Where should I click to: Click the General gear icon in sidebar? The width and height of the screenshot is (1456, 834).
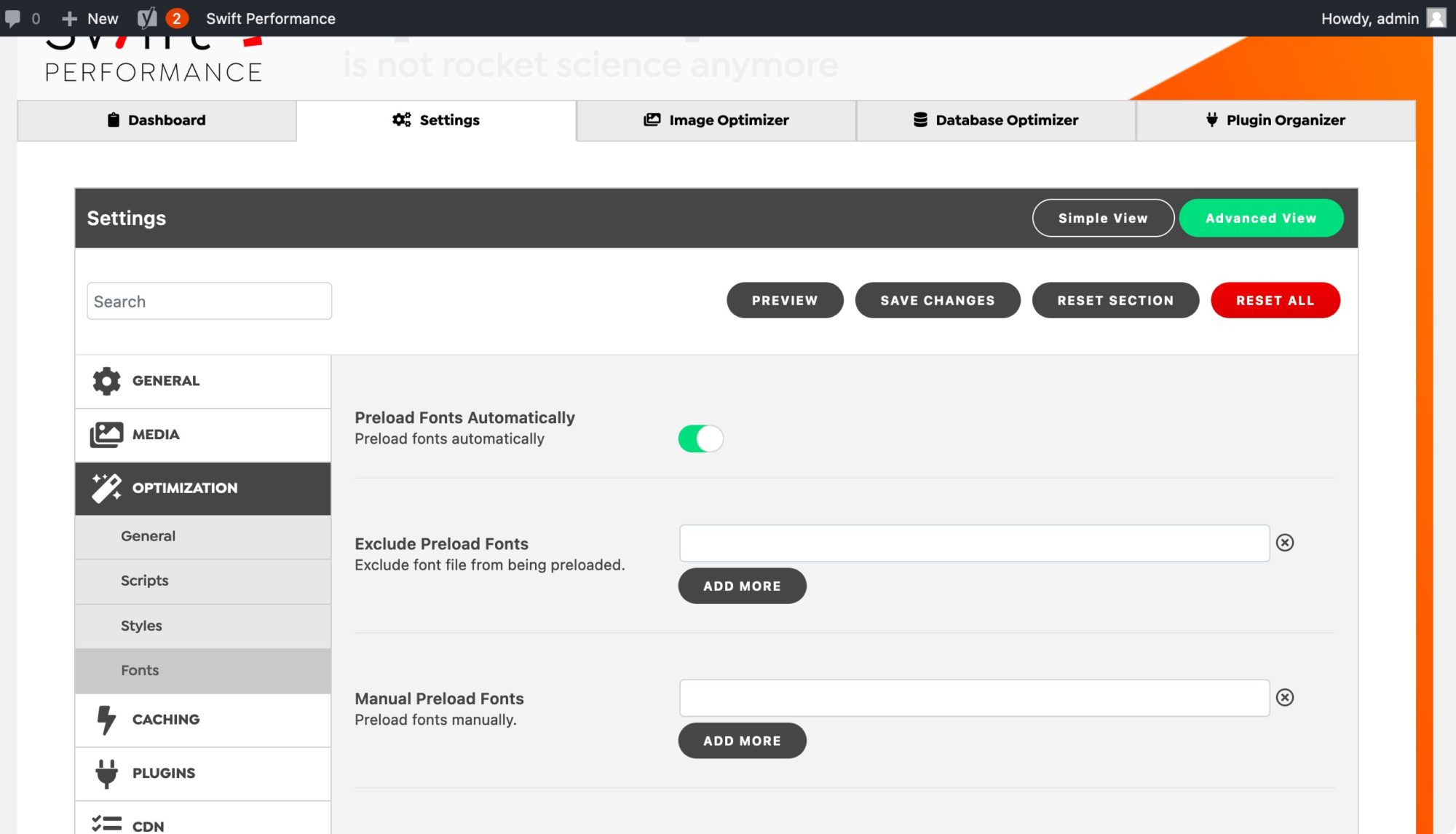[106, 381]
